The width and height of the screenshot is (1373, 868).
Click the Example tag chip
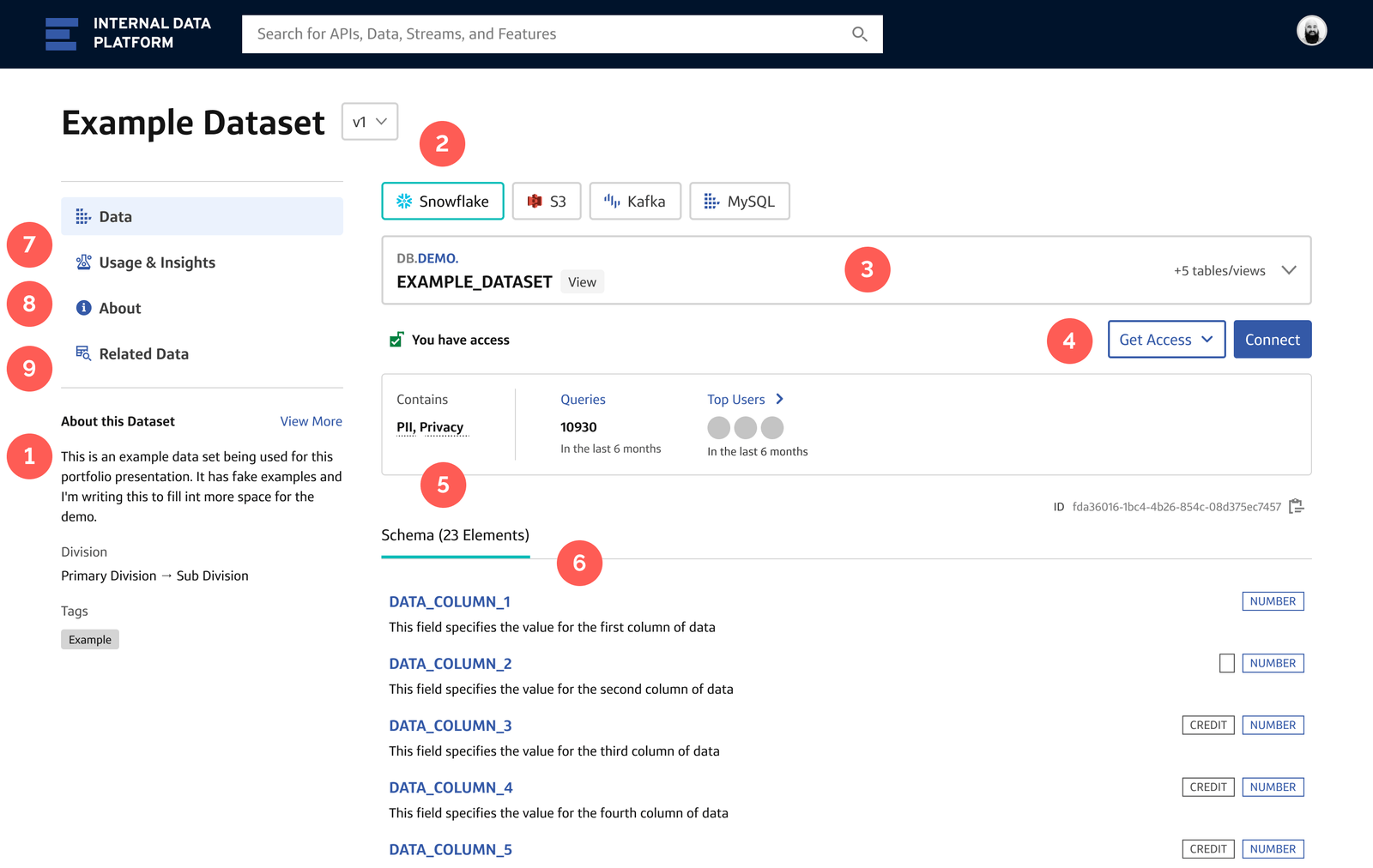coord(90,639)
